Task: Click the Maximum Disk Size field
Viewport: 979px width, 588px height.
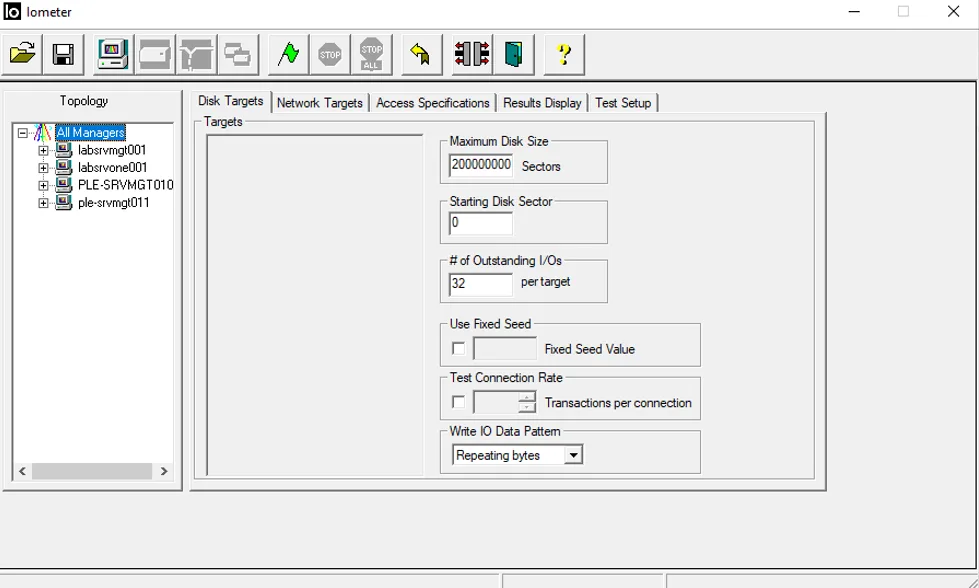Action: (x=481, y=165)
